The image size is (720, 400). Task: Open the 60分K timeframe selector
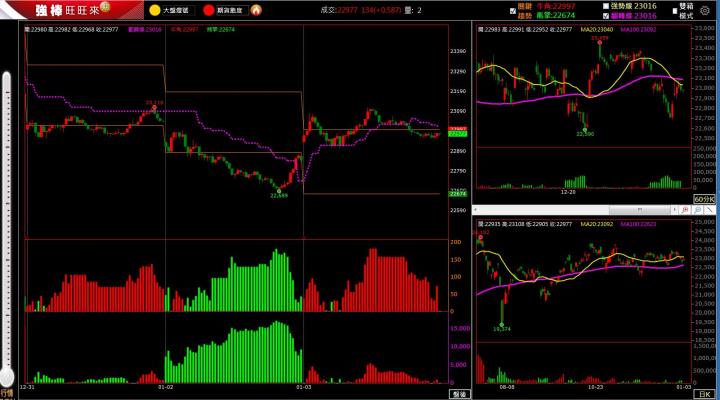[703, 199]
